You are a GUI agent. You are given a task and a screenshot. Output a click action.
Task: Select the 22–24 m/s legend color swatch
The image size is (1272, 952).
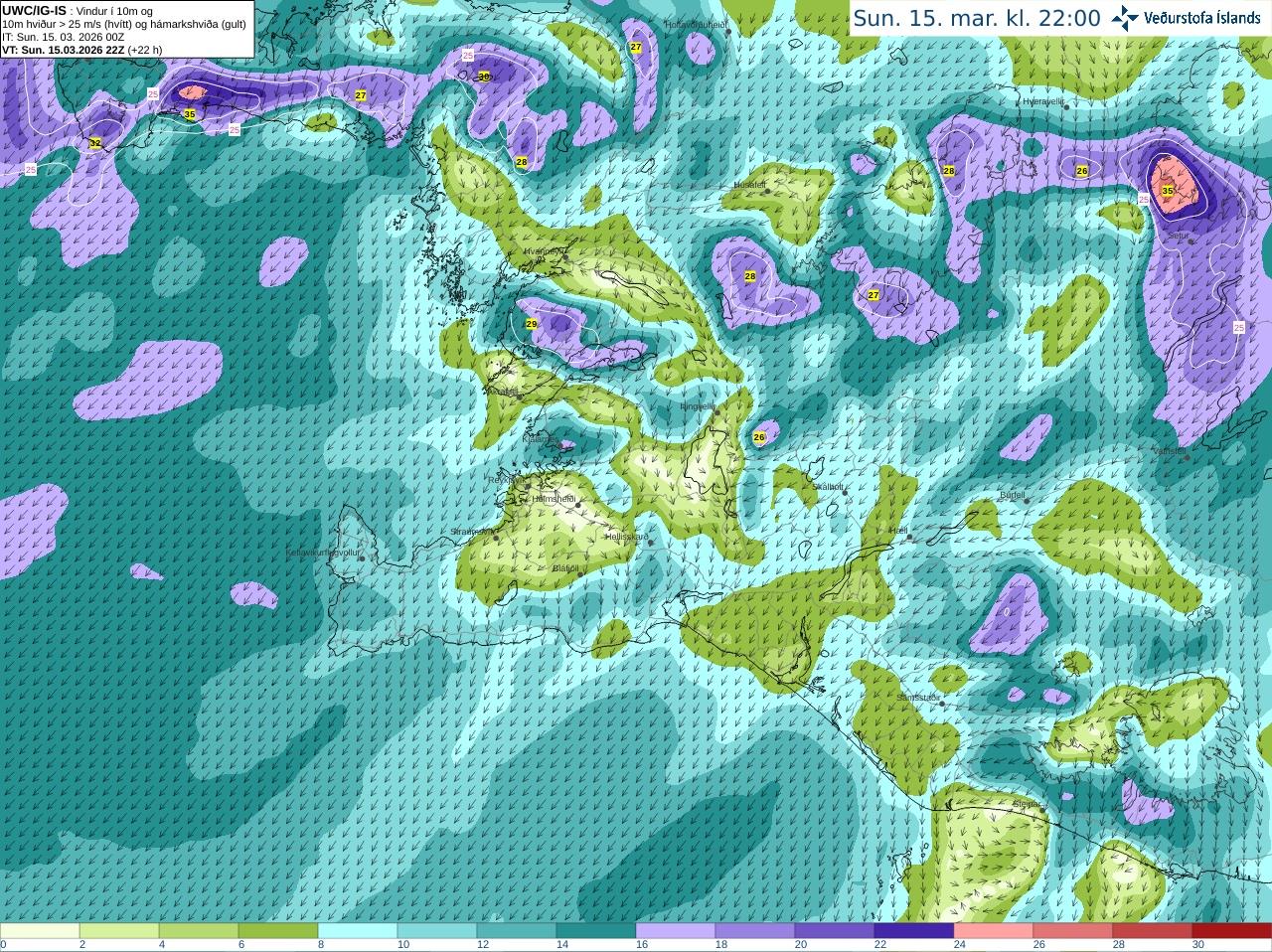pyautogui.click(x=914, y=931)
